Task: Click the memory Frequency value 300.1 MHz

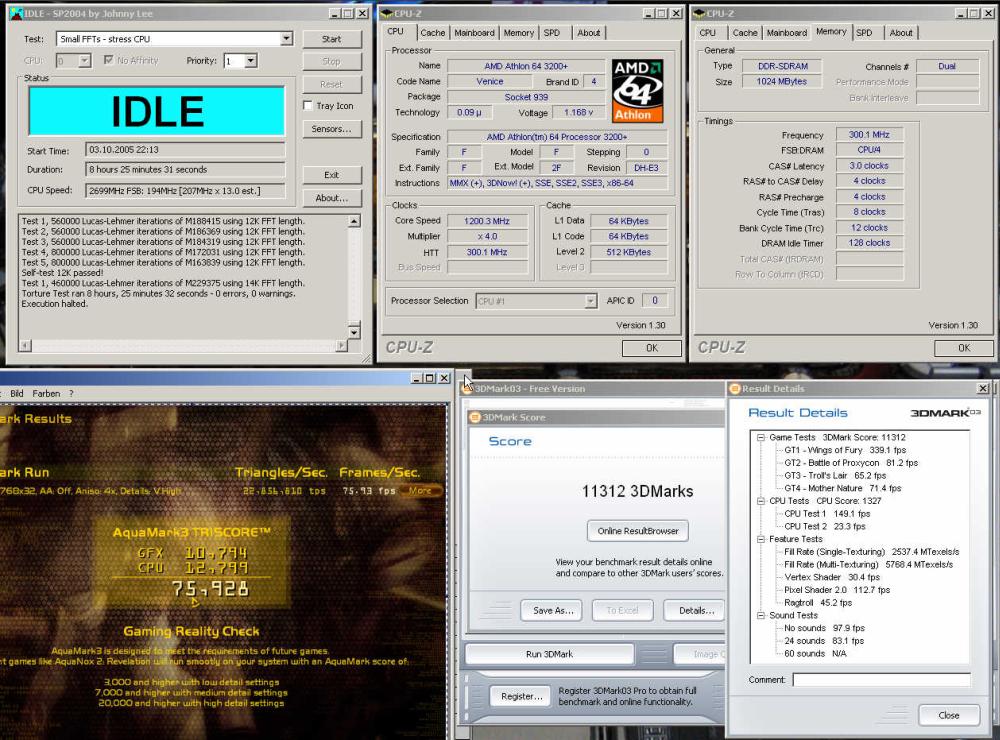Action: (869, 135)
